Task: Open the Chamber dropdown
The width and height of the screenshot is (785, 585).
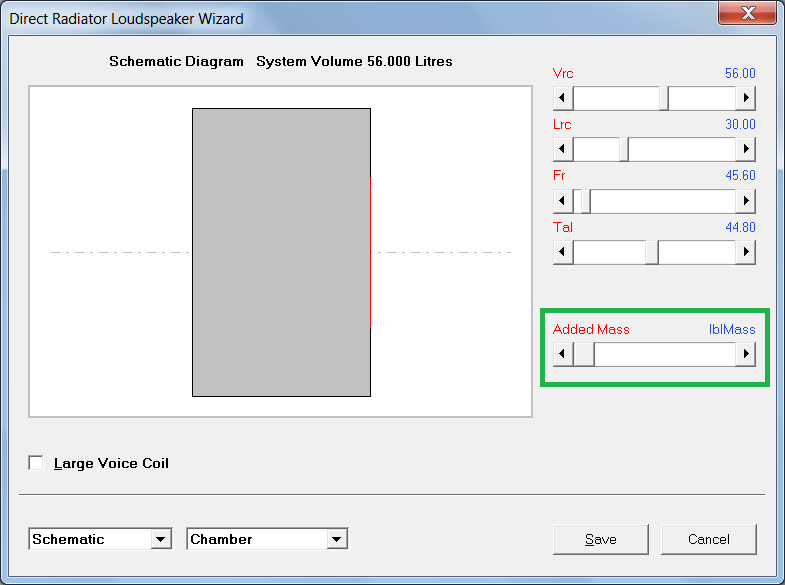Action: (336, 539)
